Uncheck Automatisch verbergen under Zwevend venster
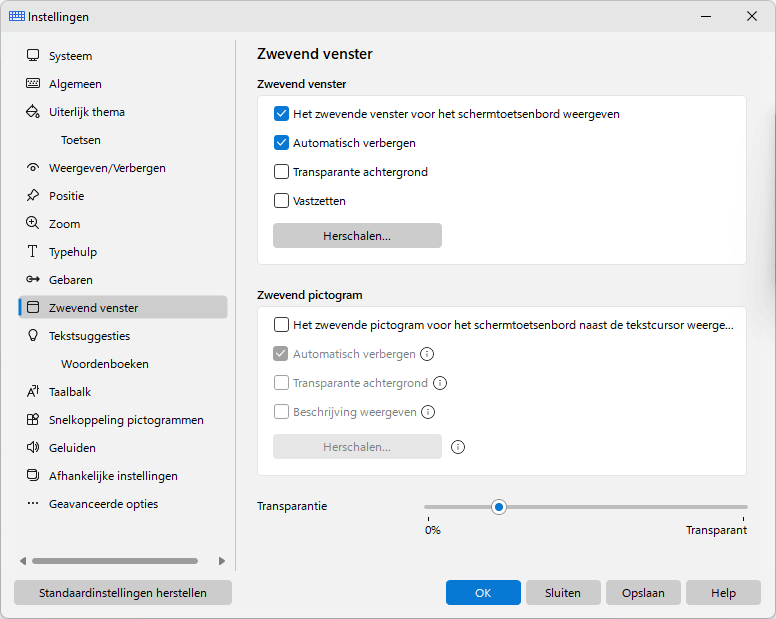776x619 pixels. click(x=281, y=143)
